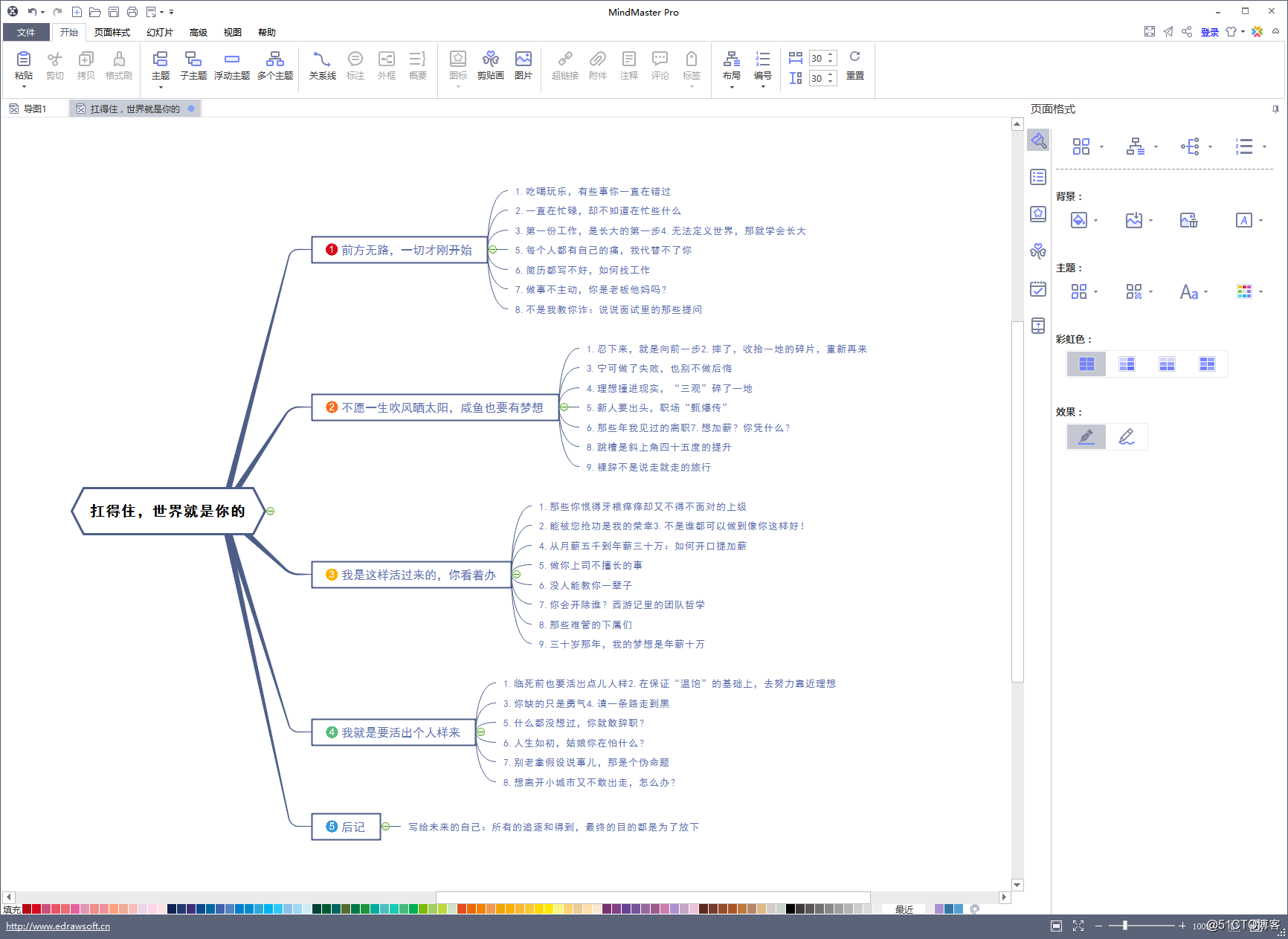
Task: Click the horizontal scrollbar right arrow
Action: 1004,897
